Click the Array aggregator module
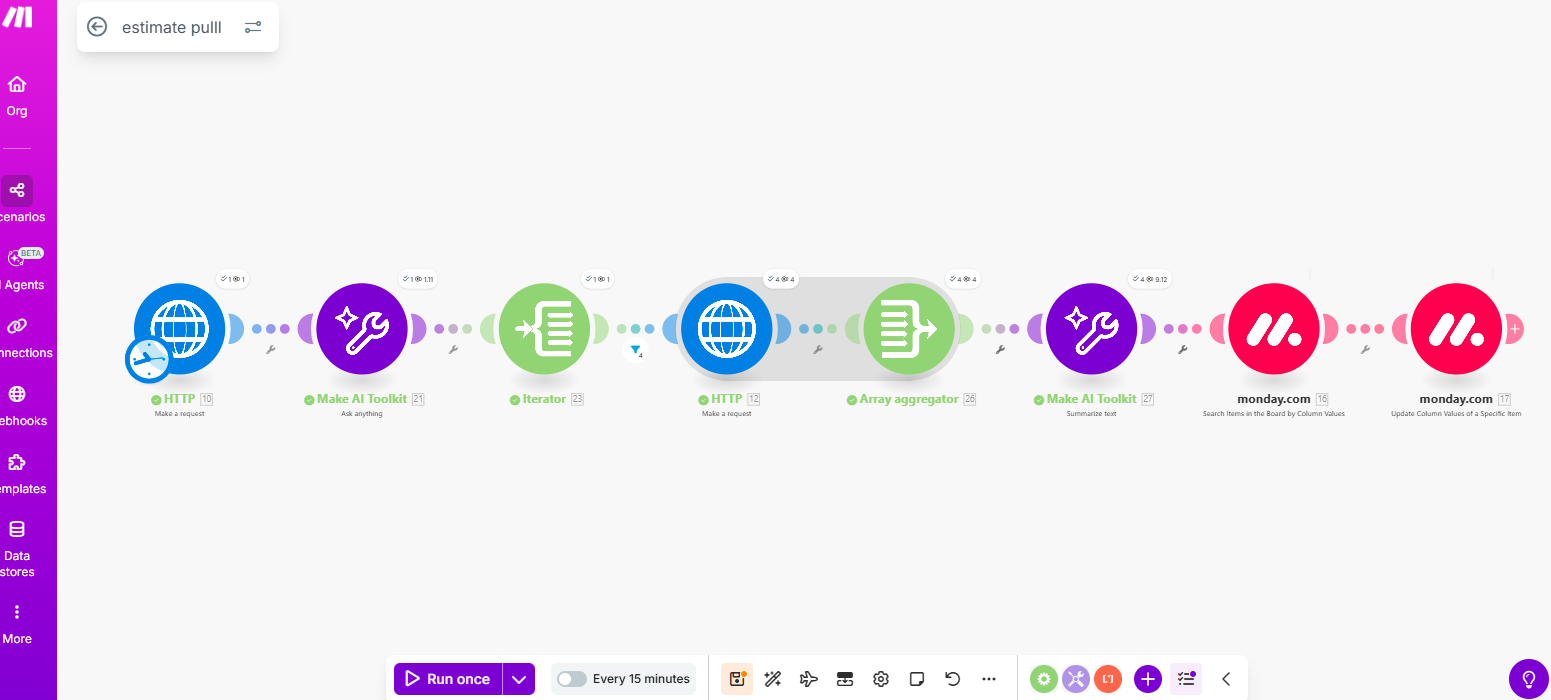1551x700 pixels. click(908, 329)
